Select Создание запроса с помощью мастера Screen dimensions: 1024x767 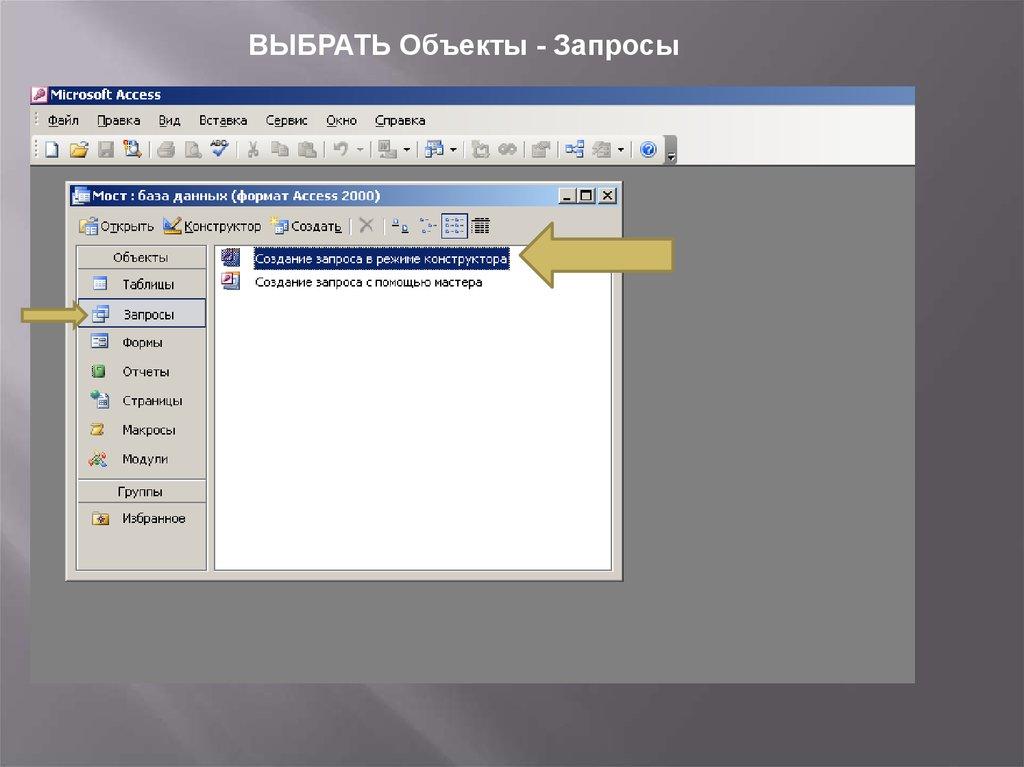[x=368, y=283]
